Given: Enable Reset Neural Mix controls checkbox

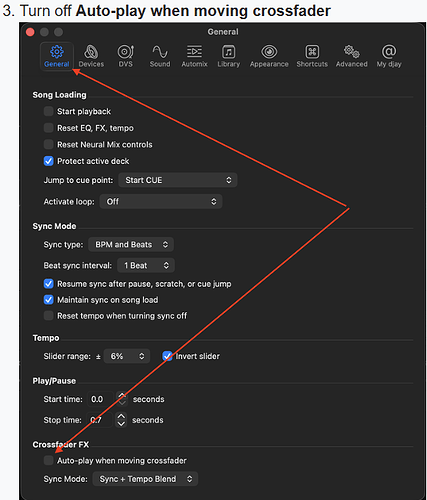Looking at the screenshot, I should (49, 144).
